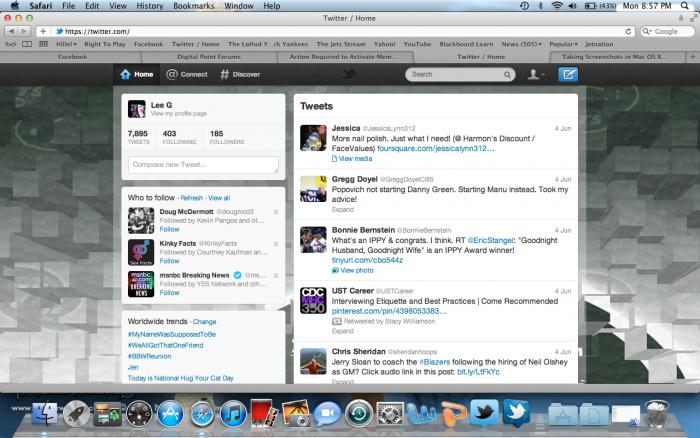This screenshot has height=438, width=700.
Task: Change the Worldwide trends location
Action: coord(204,321)
